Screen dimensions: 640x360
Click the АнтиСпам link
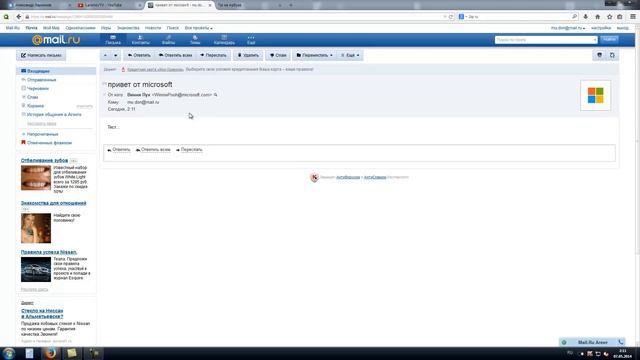[375, 177]
